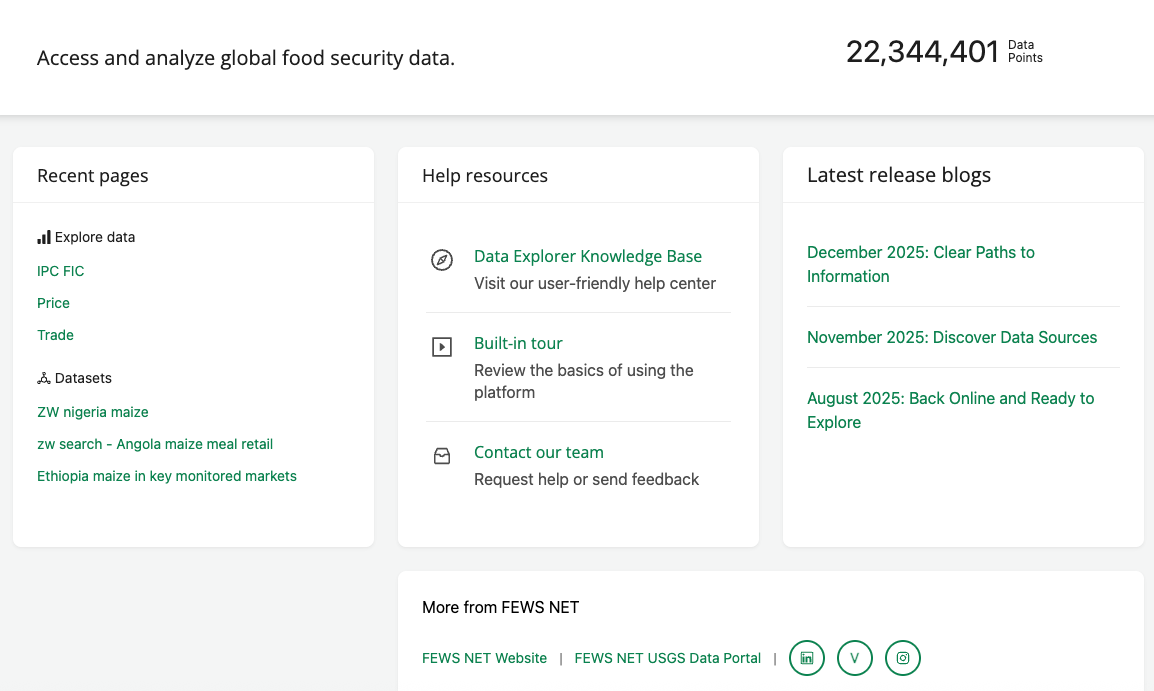Click the compass icon beside Data Explorer Knowledge Base

pos(441,260)
